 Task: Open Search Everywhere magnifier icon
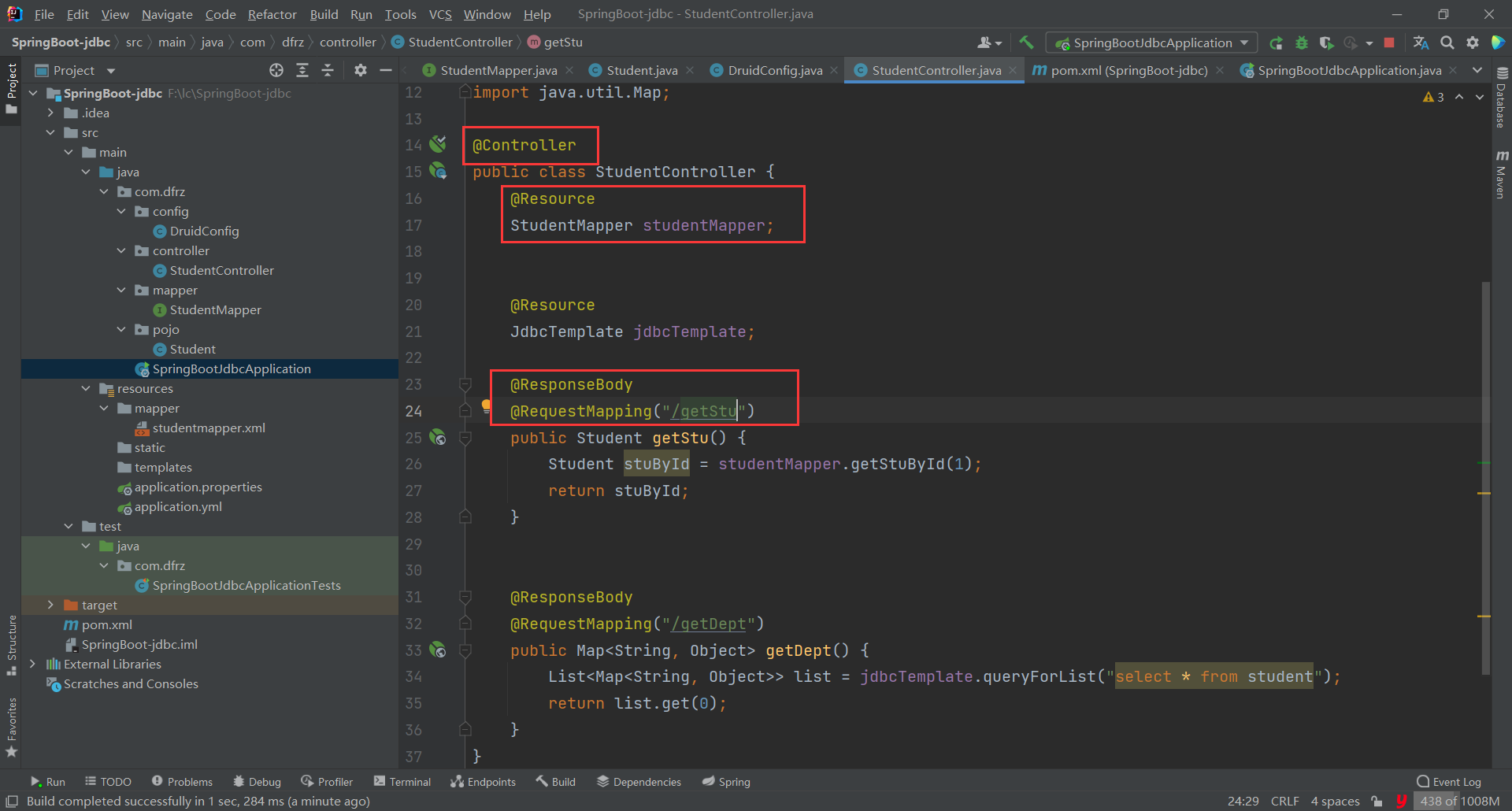[x=1447, y=43]
